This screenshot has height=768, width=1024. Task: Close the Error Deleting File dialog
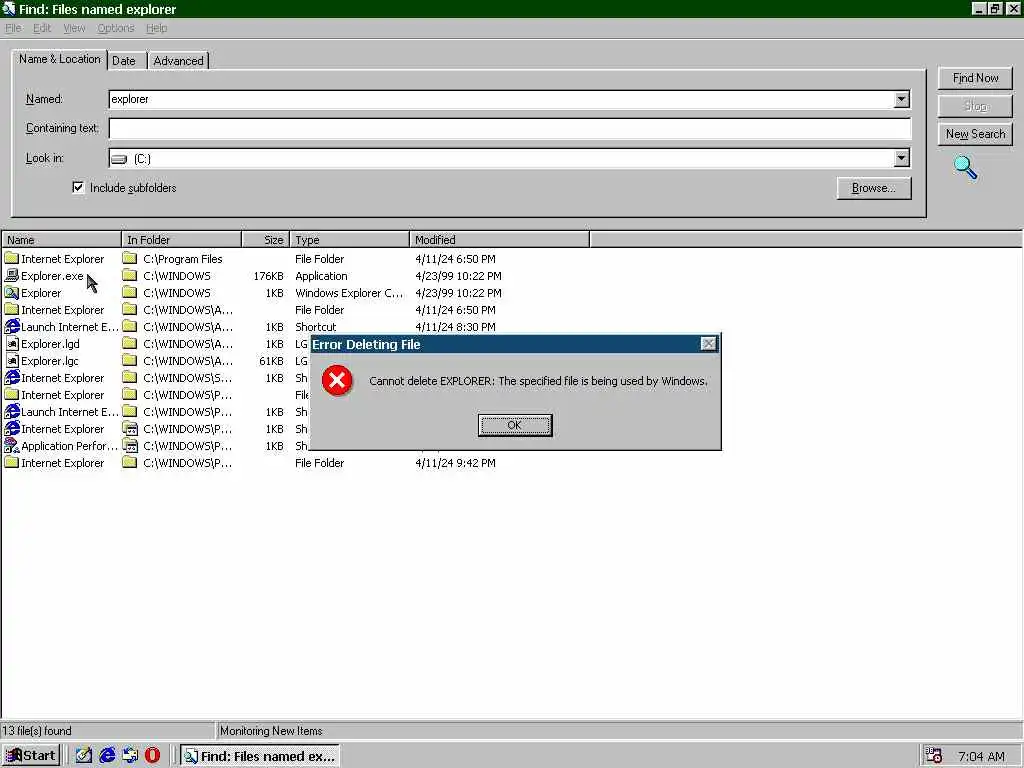pos(708,344)
